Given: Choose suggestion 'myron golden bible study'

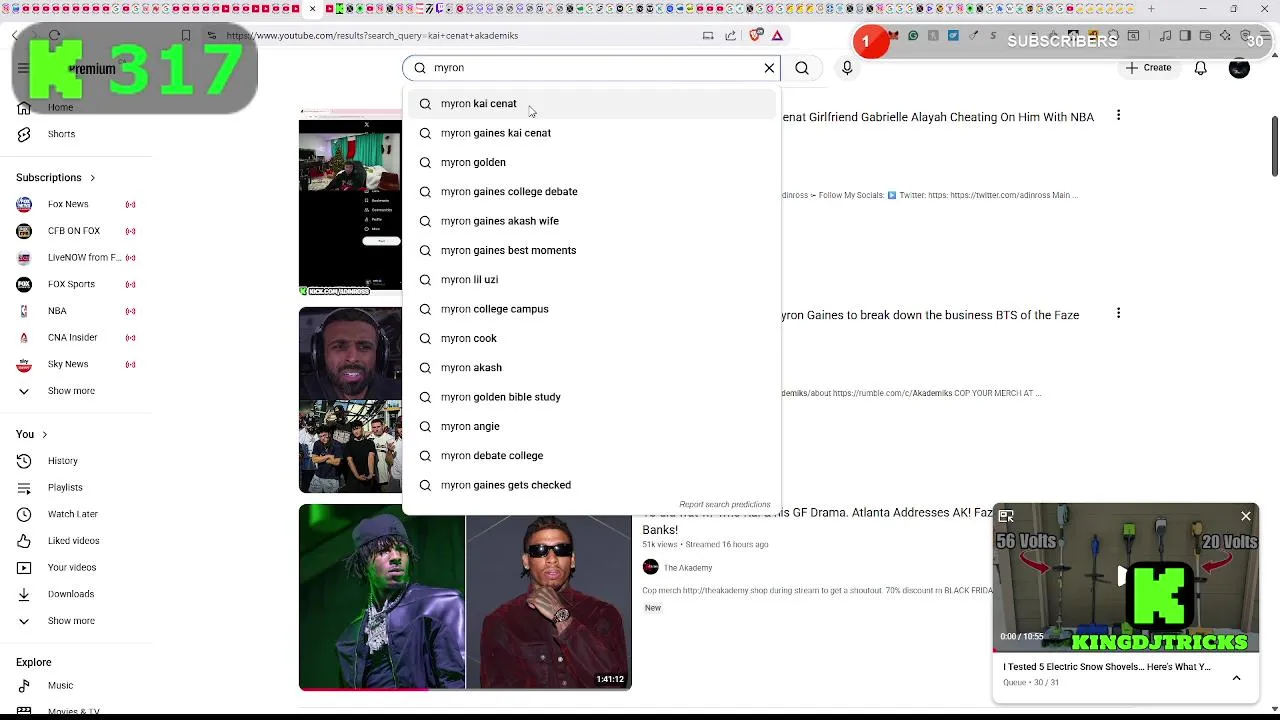Looking at the screenshot, I should point(592,397).
